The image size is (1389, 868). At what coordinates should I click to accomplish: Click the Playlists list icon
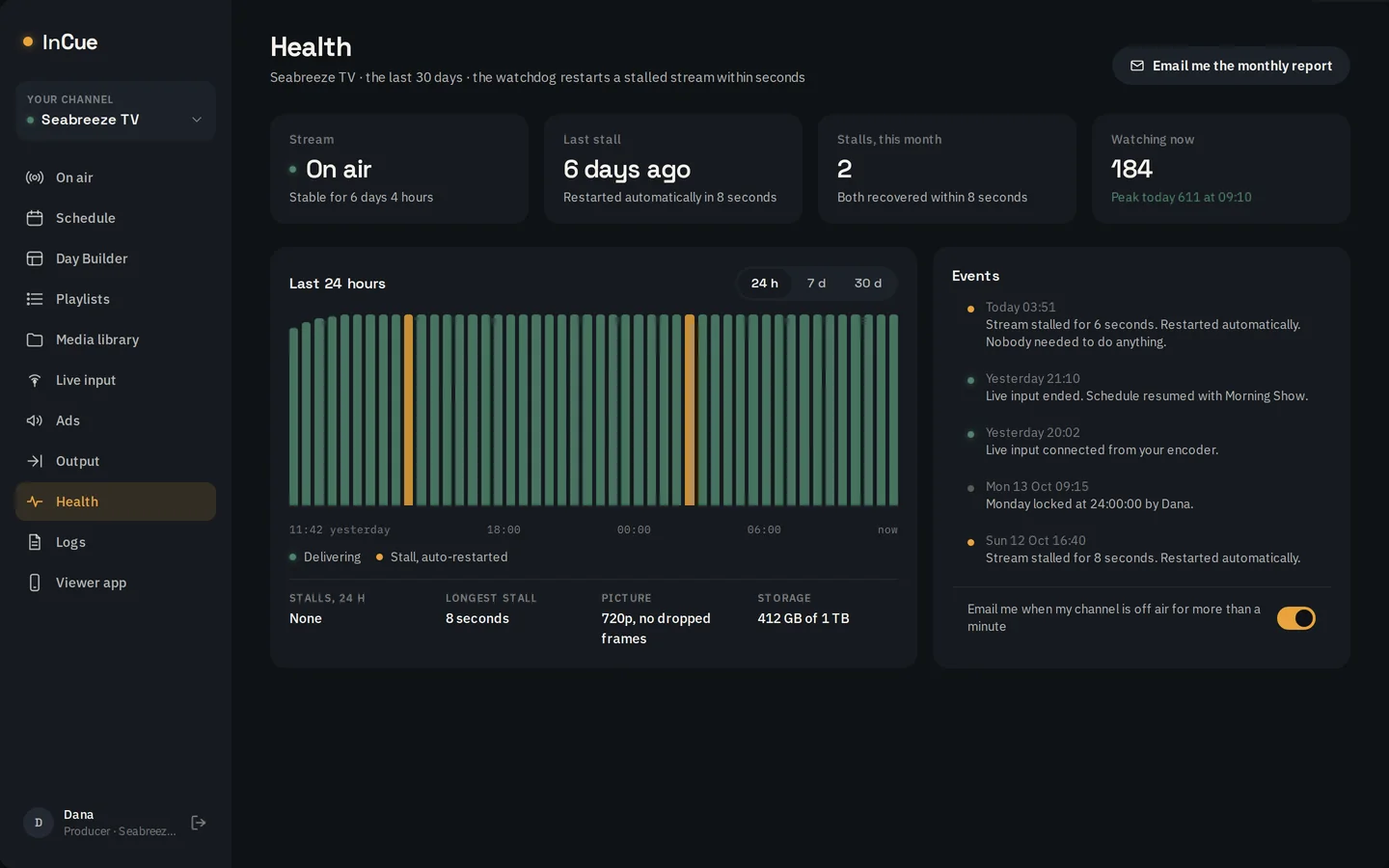[35, 299]
